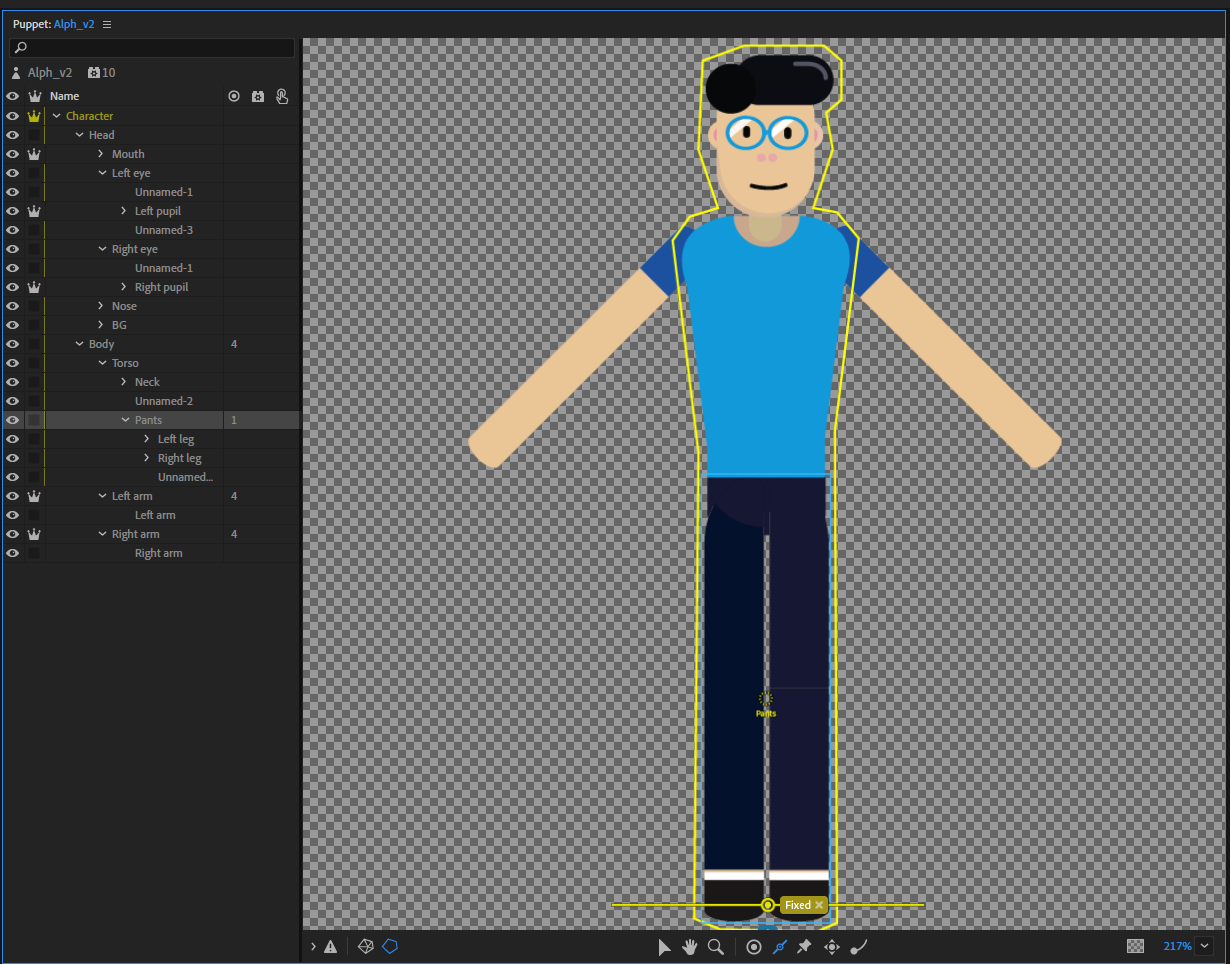Viewport: 1230px width, 964px height.
Task: Open the panel menu next to Alph_v2
Action: (x=106, y=24)
